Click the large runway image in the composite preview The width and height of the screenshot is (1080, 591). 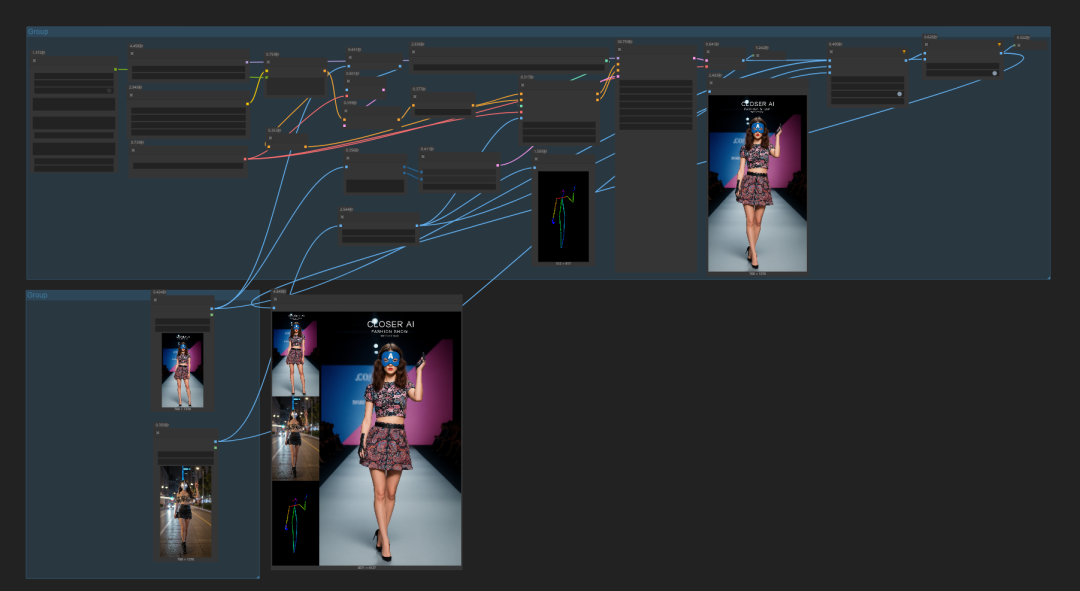click(391, 439)
